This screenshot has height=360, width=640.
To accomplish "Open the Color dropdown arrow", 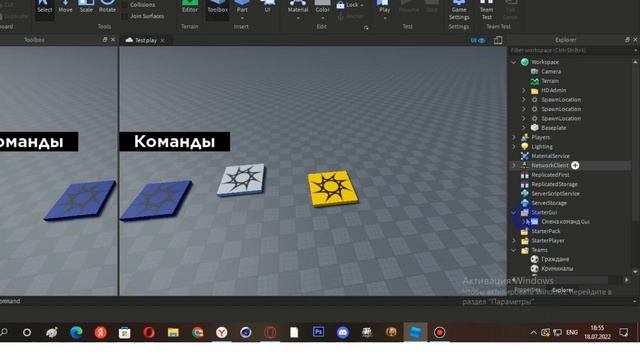I will (322, 18).
